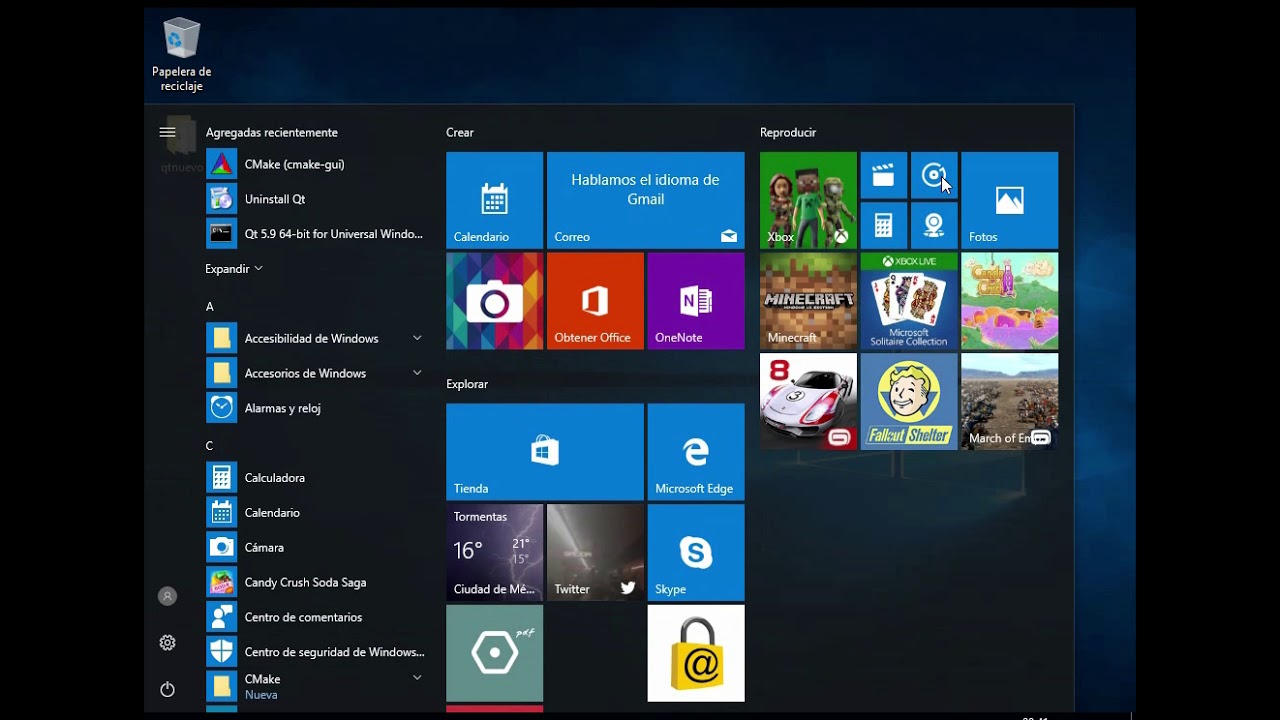Image resolution: width=1280 pixels, height=720 pixels.
Task: Click the Obtener Office tile
Action: pos(595,301)
